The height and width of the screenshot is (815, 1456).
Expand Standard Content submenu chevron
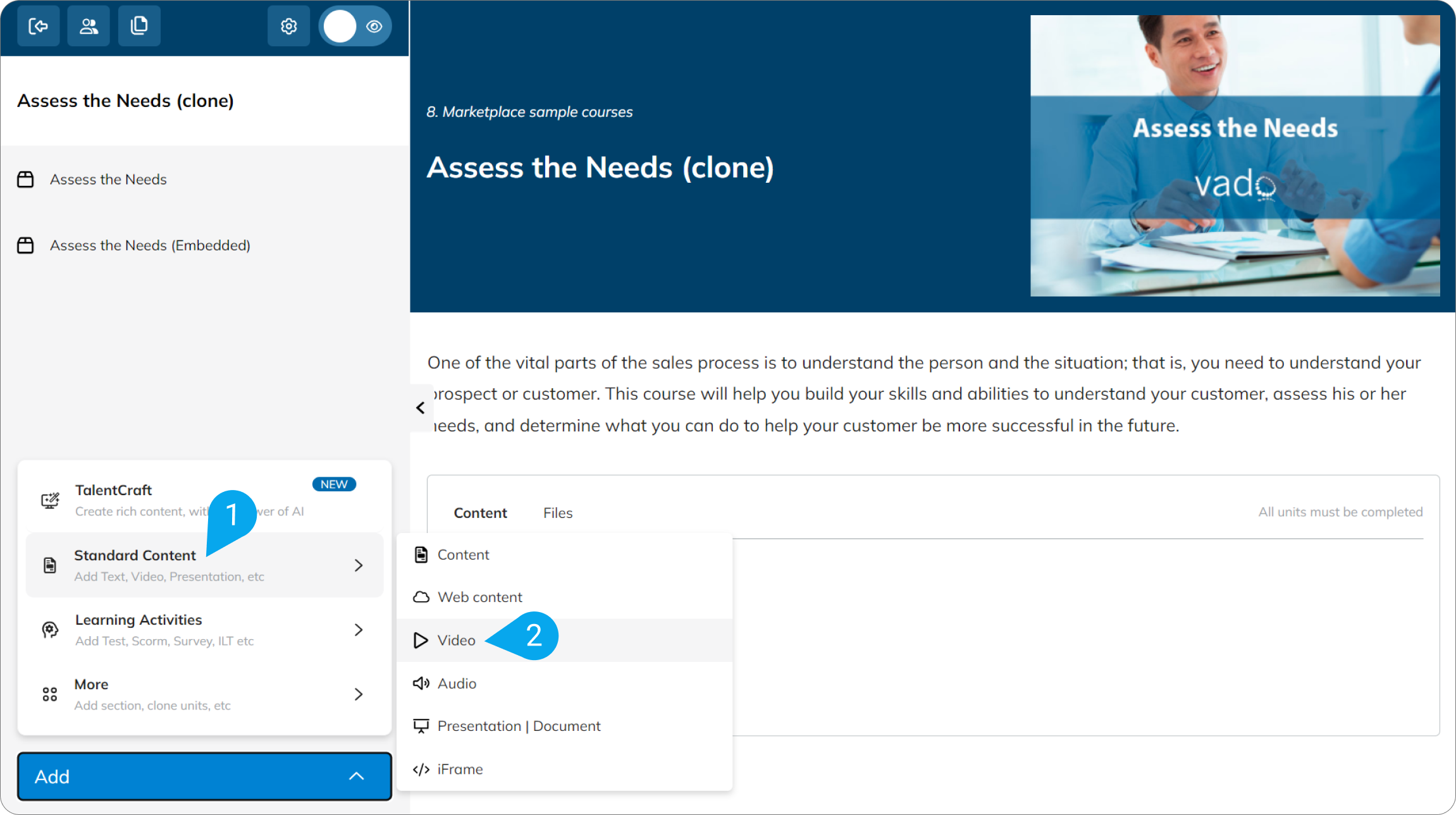(x=359, y=565)
